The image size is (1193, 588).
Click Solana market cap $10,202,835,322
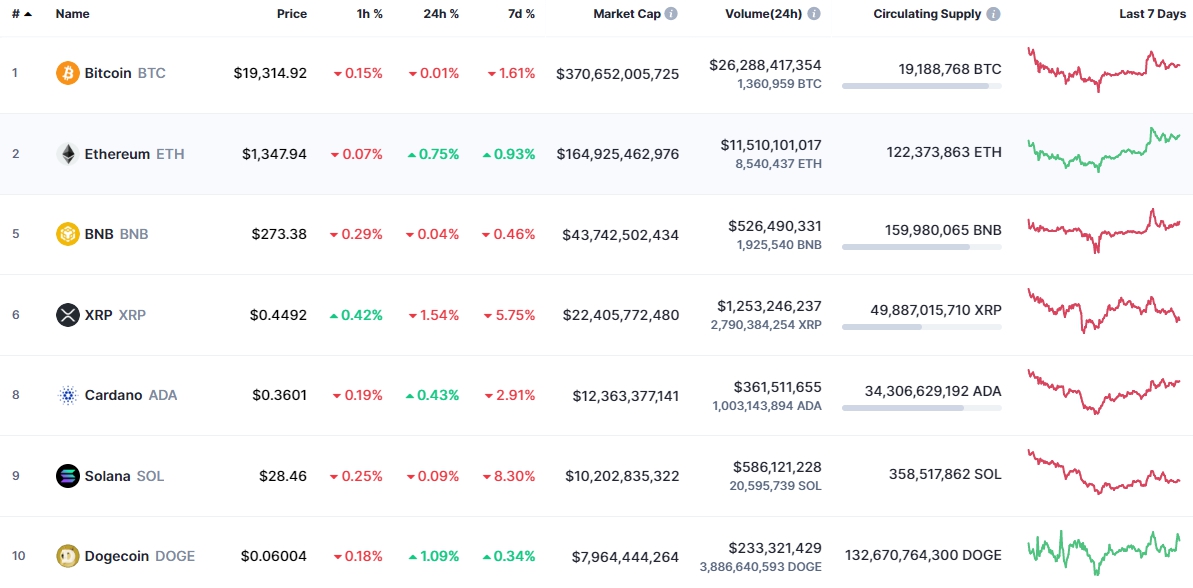pyautogui.click(x=622, y=477)
